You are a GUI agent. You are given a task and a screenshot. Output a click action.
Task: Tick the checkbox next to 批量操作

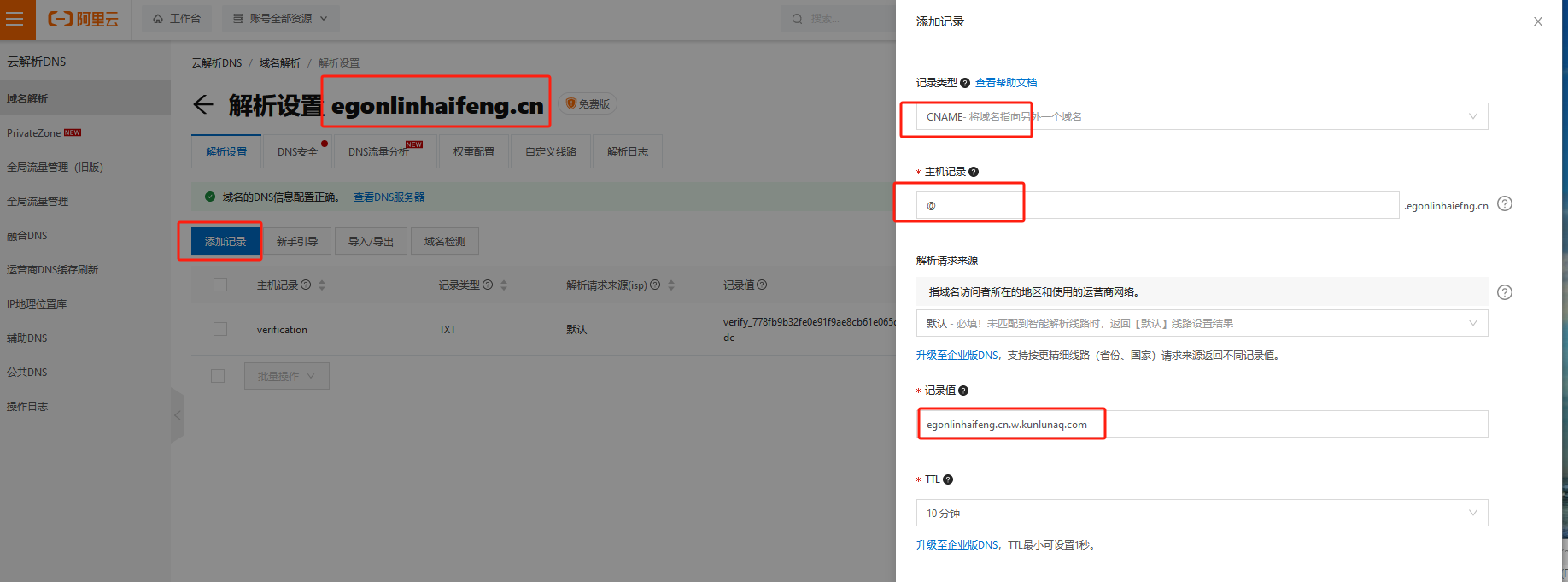click(x=218, y=376)
